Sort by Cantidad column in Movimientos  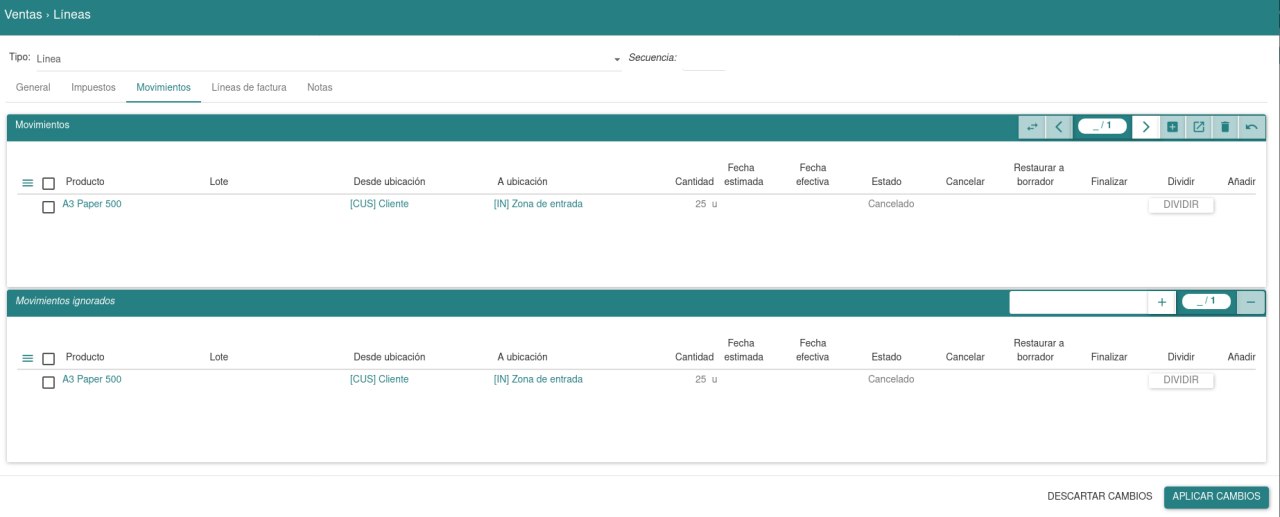coord(694,182)
